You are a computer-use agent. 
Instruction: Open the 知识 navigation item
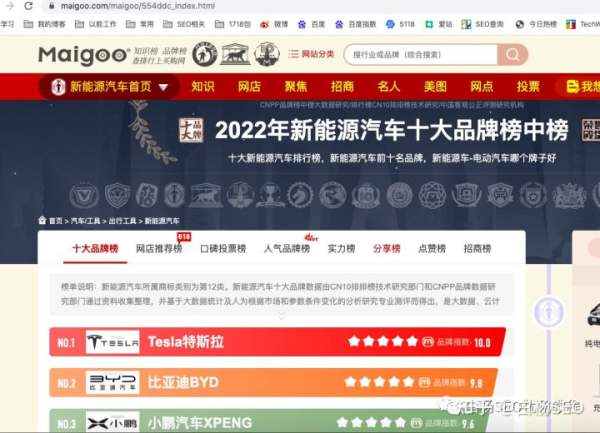[203, 87]
